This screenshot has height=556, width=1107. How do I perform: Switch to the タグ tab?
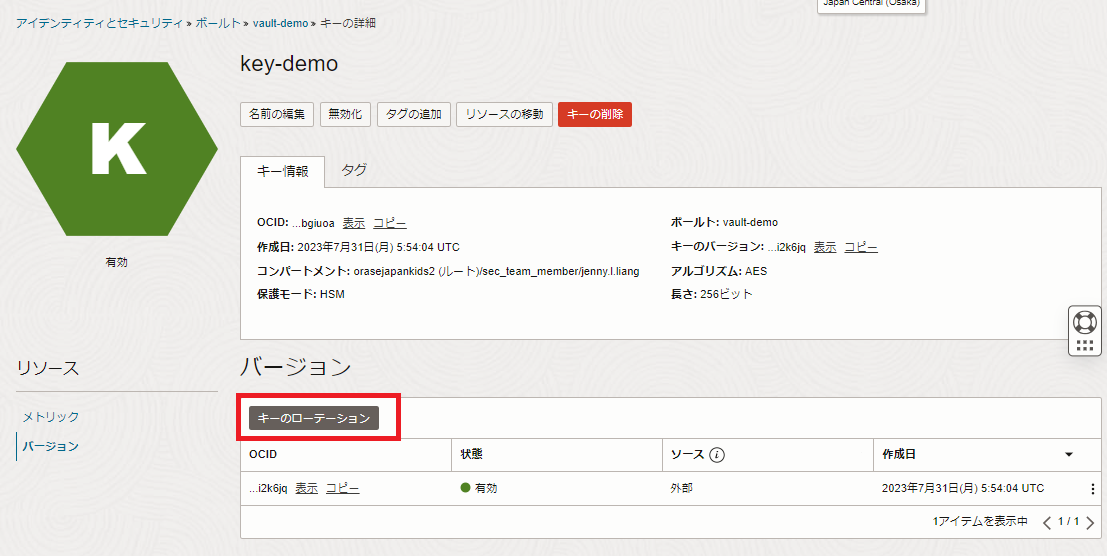coord(354,170)
